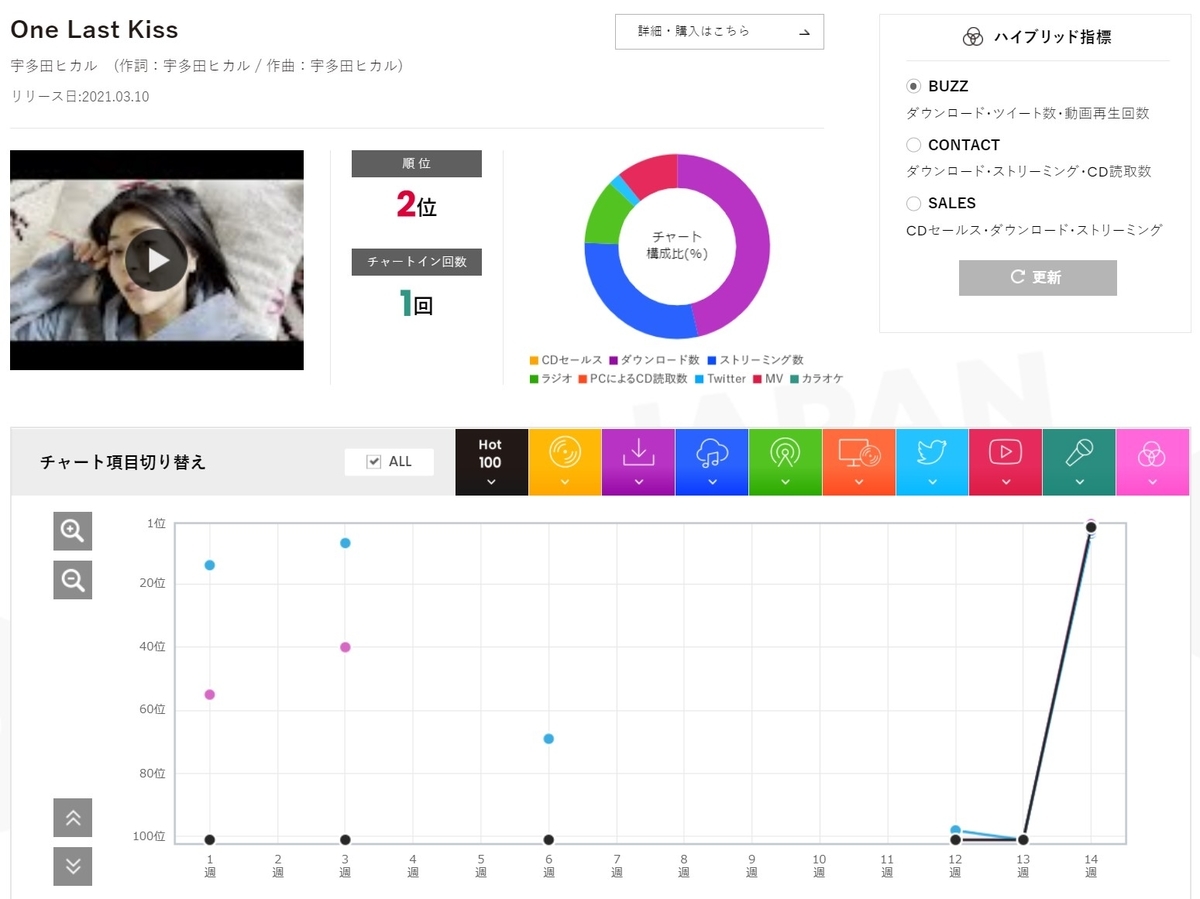Click the PCによるCD読取数 legend entry
Viewport: 1200px width, 899px height.
[633, 379]
